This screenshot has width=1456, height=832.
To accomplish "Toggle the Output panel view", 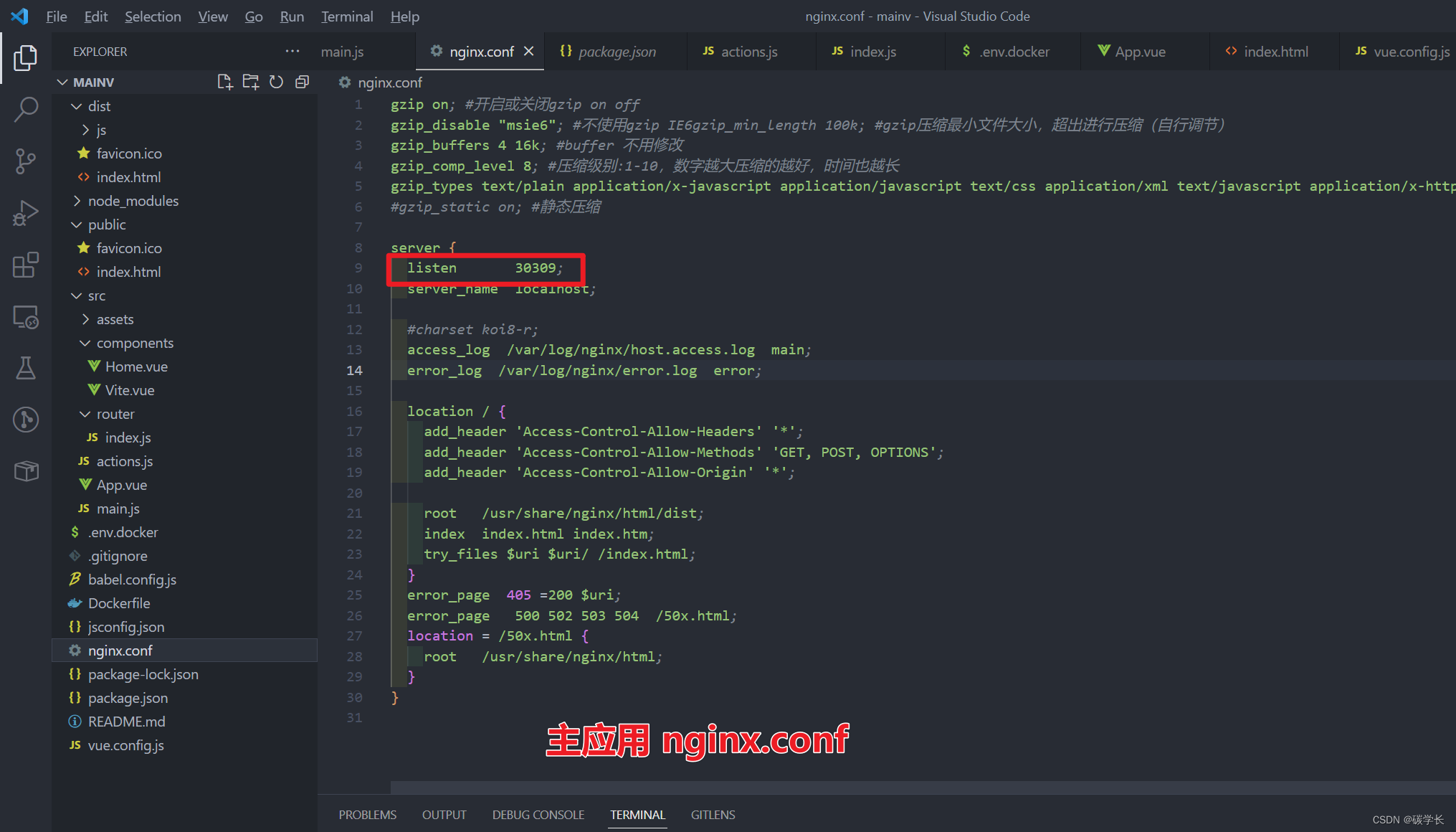I will tap(447, 814).
